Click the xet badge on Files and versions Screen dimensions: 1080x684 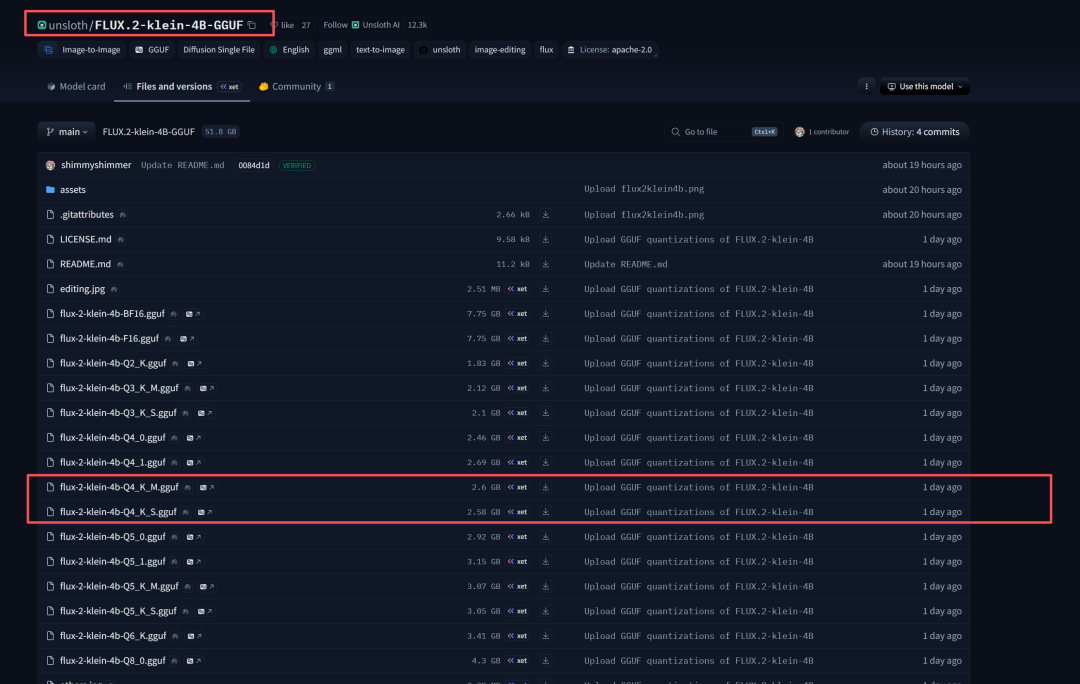pos(229,87)
